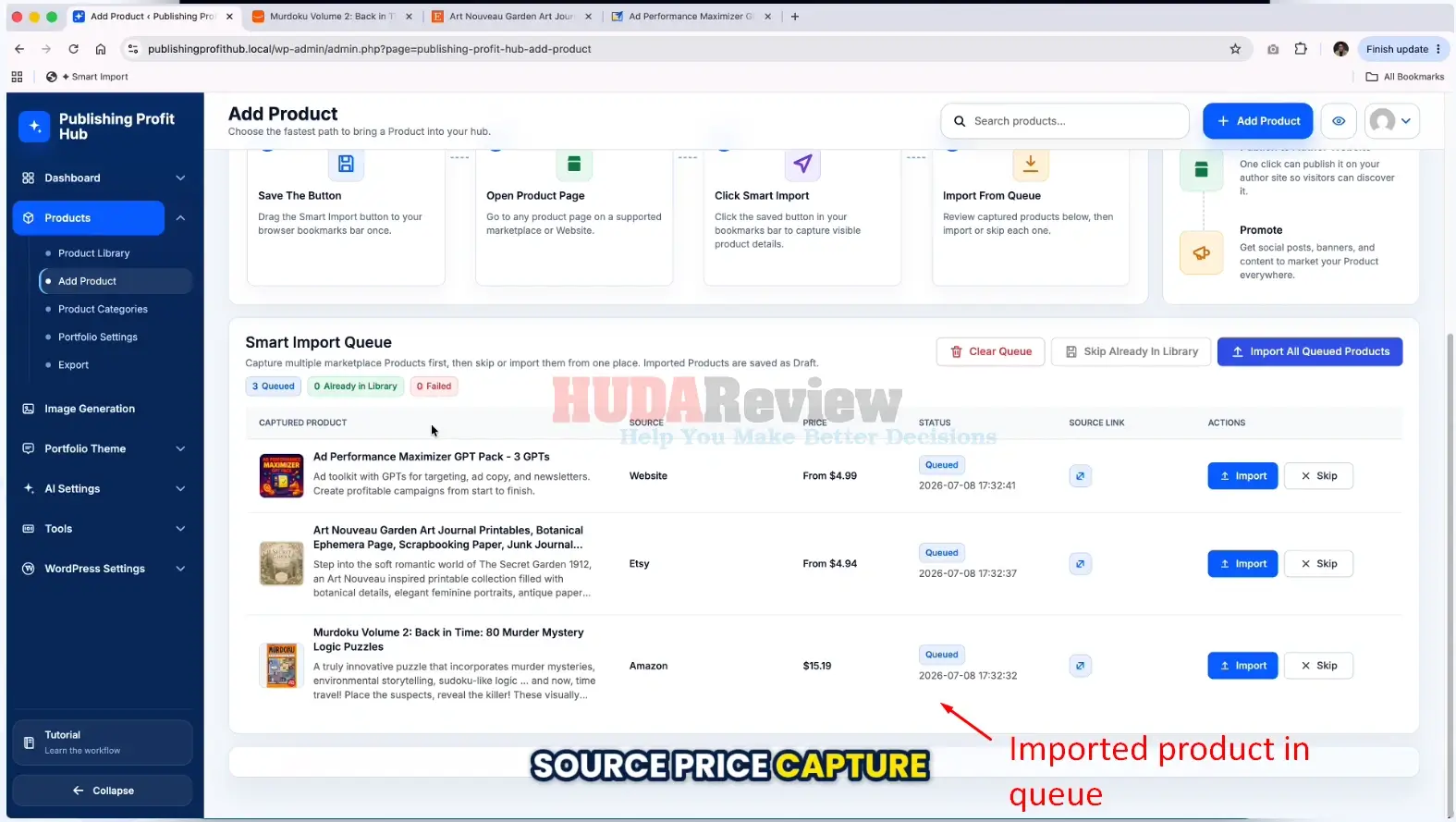The height and width of the screenshot is (822, 1456).
Task: Import the Ad Performance Maximizer product
Action: [1242, 476]
